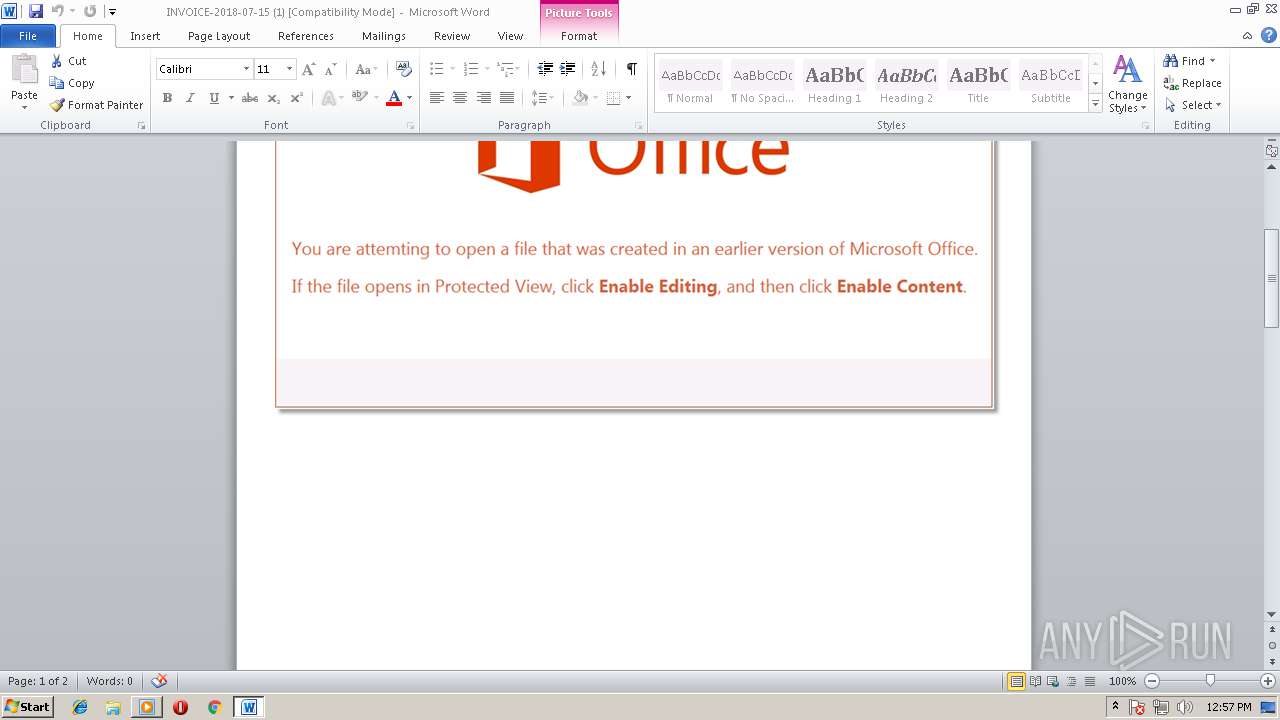Open the font color dropdown arrow
Image resolution: width=1280 pixels, height=720 pixels.
tap(410, 98)
